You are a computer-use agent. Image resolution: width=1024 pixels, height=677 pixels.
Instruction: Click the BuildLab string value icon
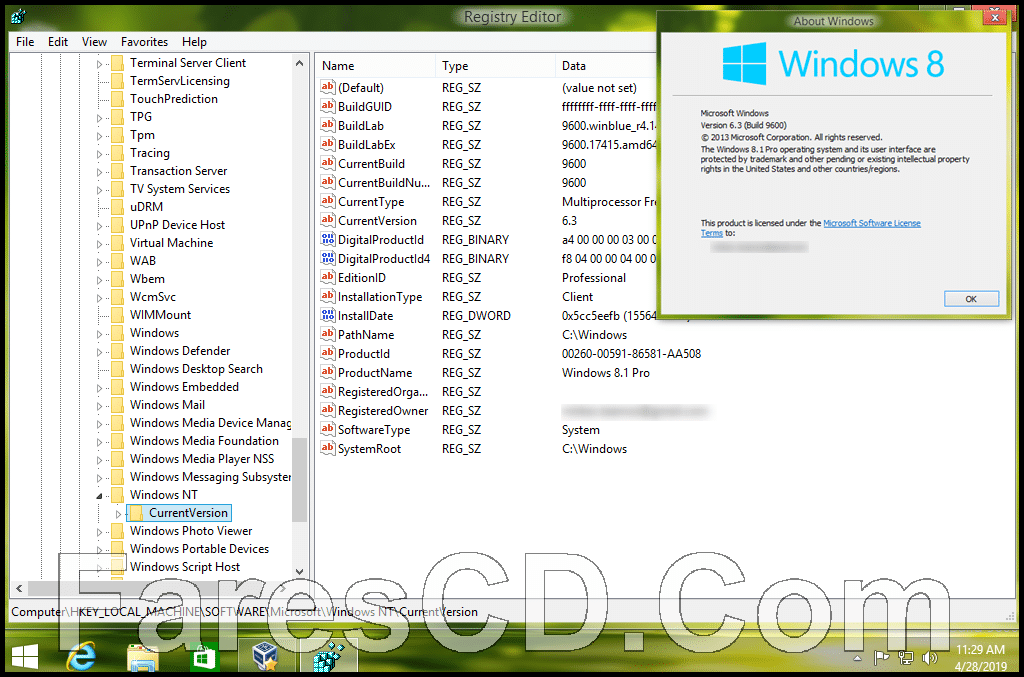[327, 125]
